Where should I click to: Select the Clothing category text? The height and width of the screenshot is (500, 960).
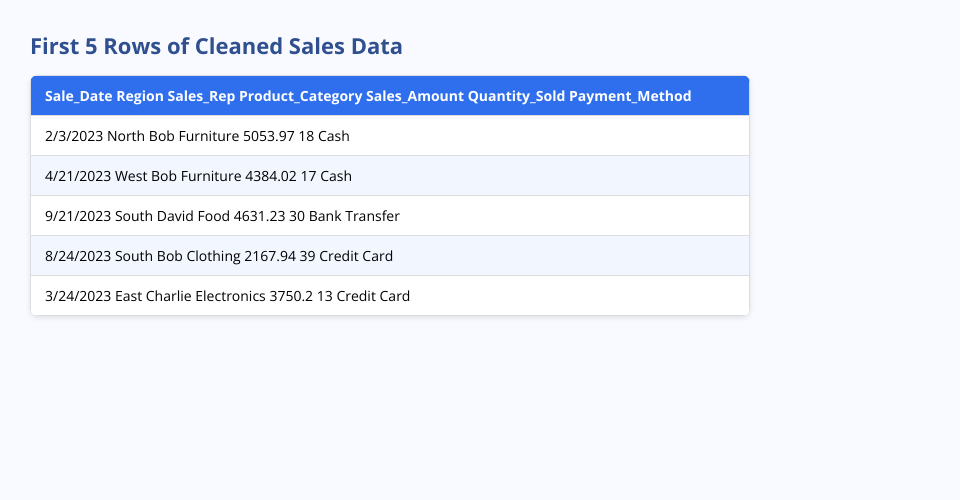tap(213, 256)
